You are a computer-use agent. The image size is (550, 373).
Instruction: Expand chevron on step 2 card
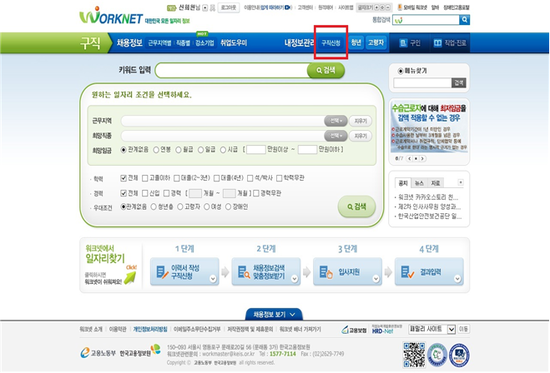coord(294,279)
